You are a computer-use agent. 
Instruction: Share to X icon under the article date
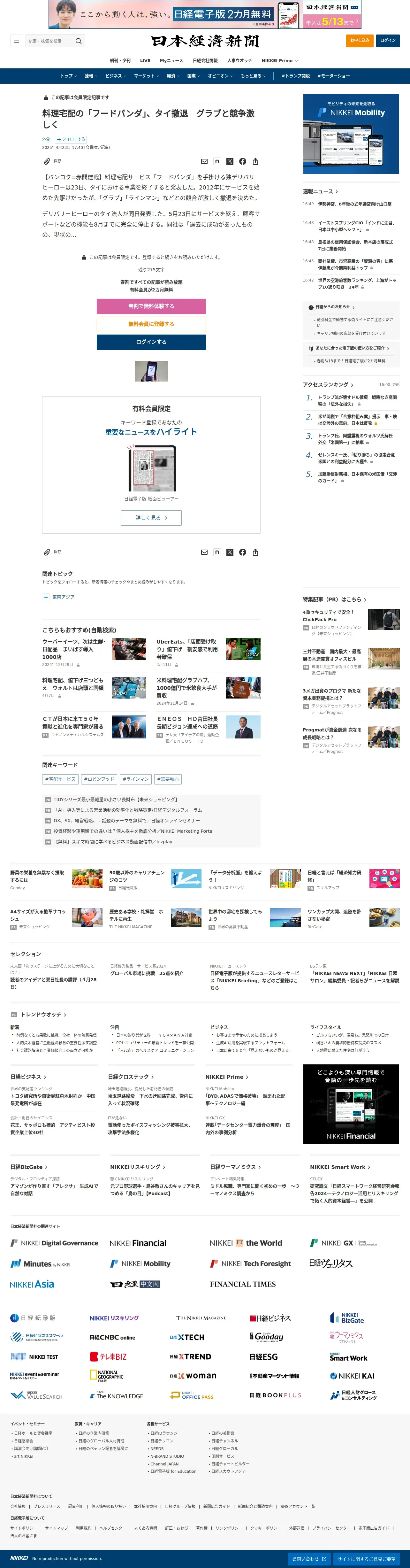(x=230, y=161)
